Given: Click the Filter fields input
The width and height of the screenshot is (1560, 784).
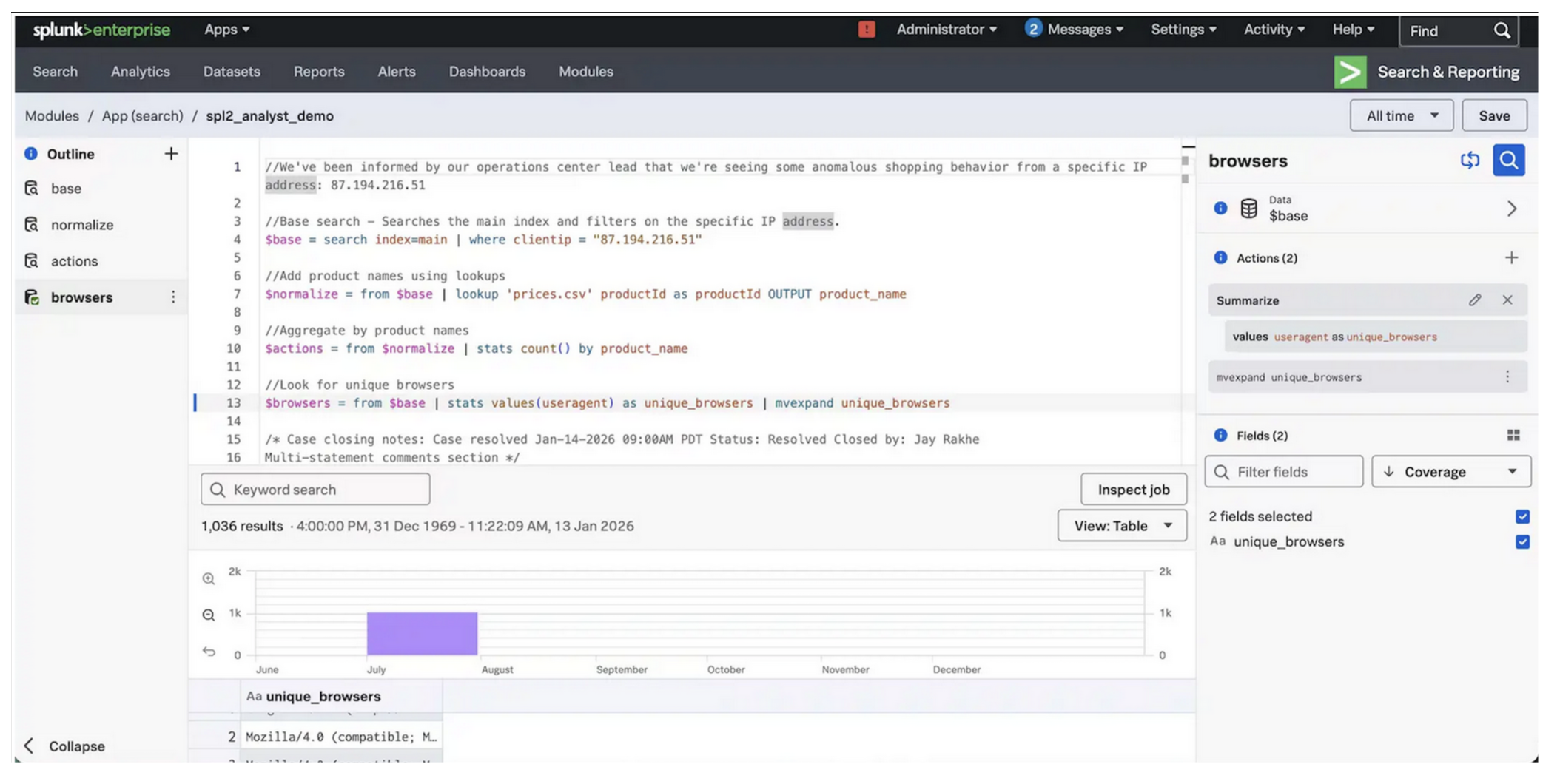Looking at the screenshot, I should click(x=1283, y=471).
